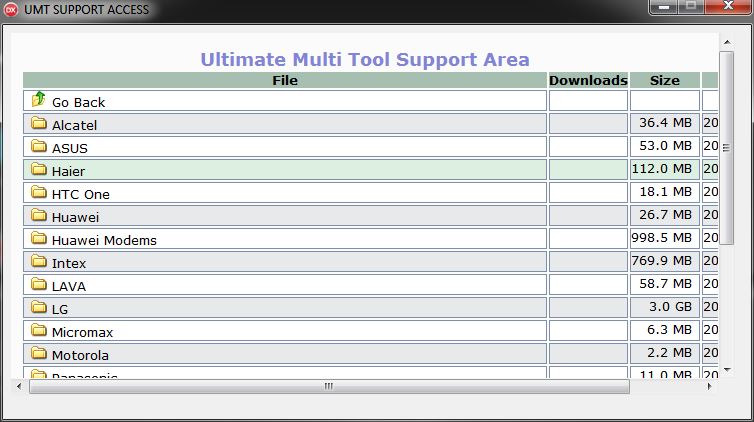
Task: Open the Huawei folder icon
Action: [x=39, y=215]
